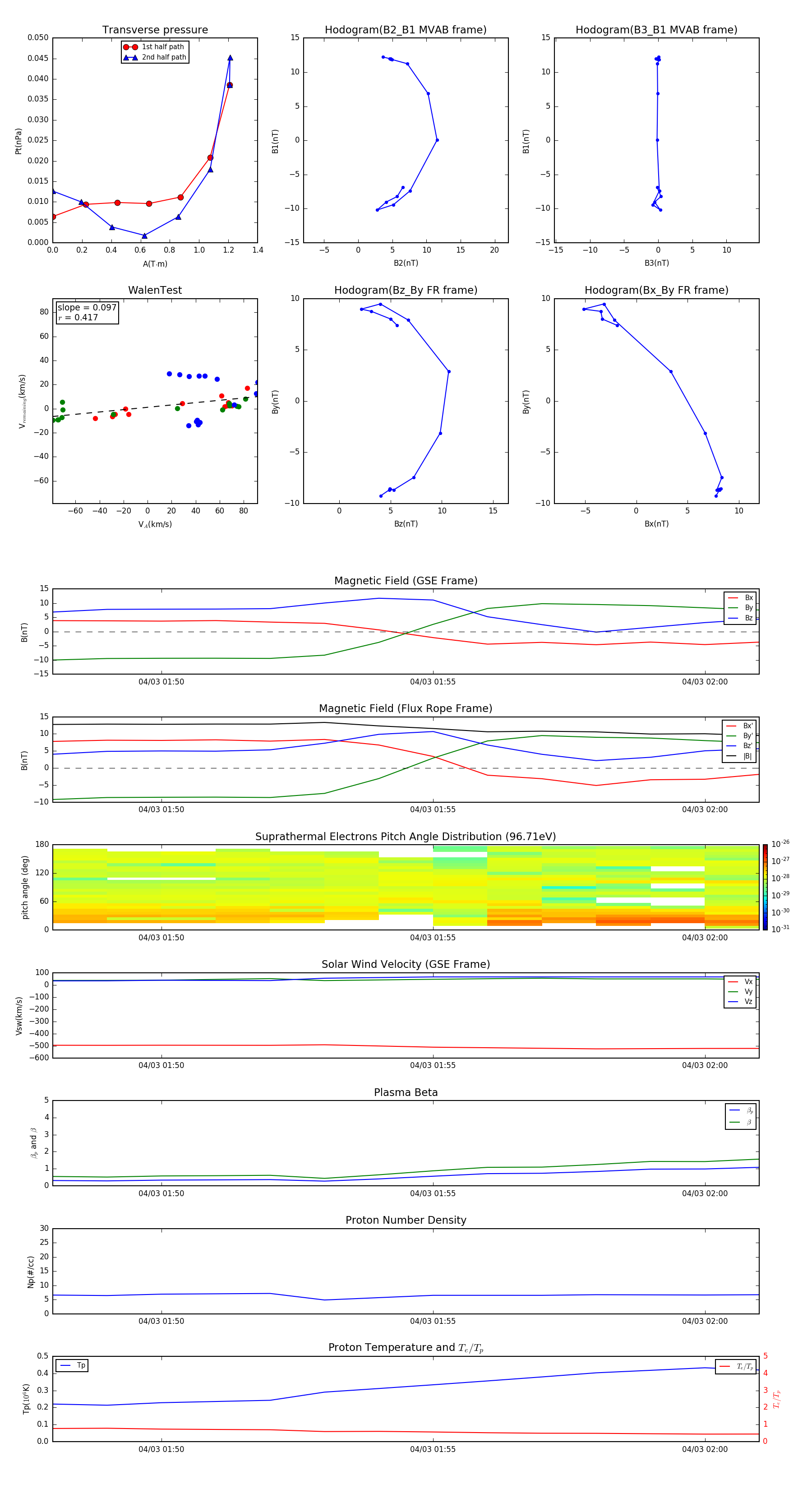This screenshot has height=1489, width=812.
Task: Select the '1st half path' legend entry
Action: pyautogui.click(x=154, y=47)
